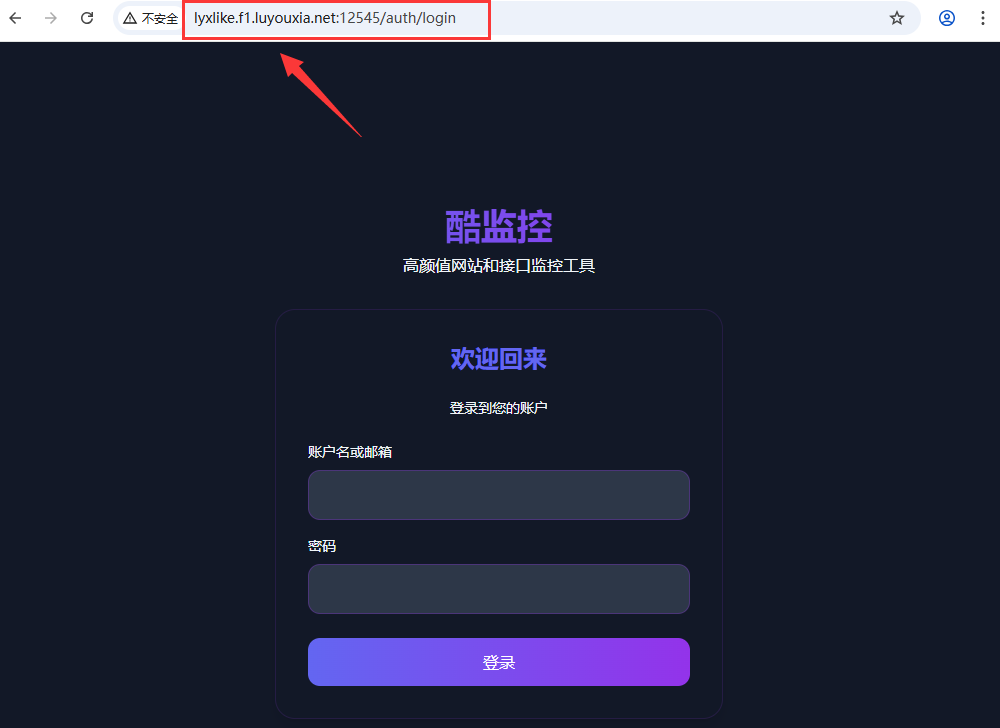Focus the 账户名或邮箱 input box
Screen dimensions: 1000x728
499,495
